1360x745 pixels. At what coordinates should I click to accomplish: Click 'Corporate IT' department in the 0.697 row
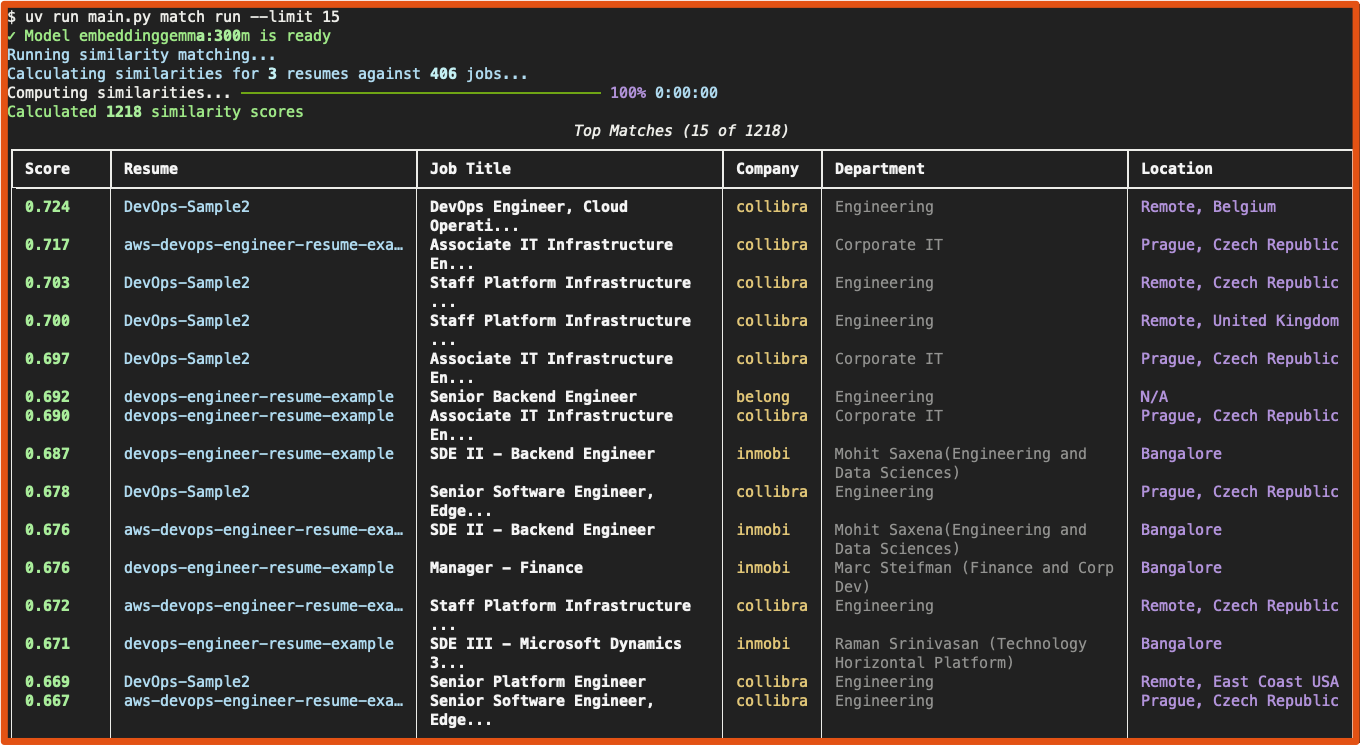point(888,359)
